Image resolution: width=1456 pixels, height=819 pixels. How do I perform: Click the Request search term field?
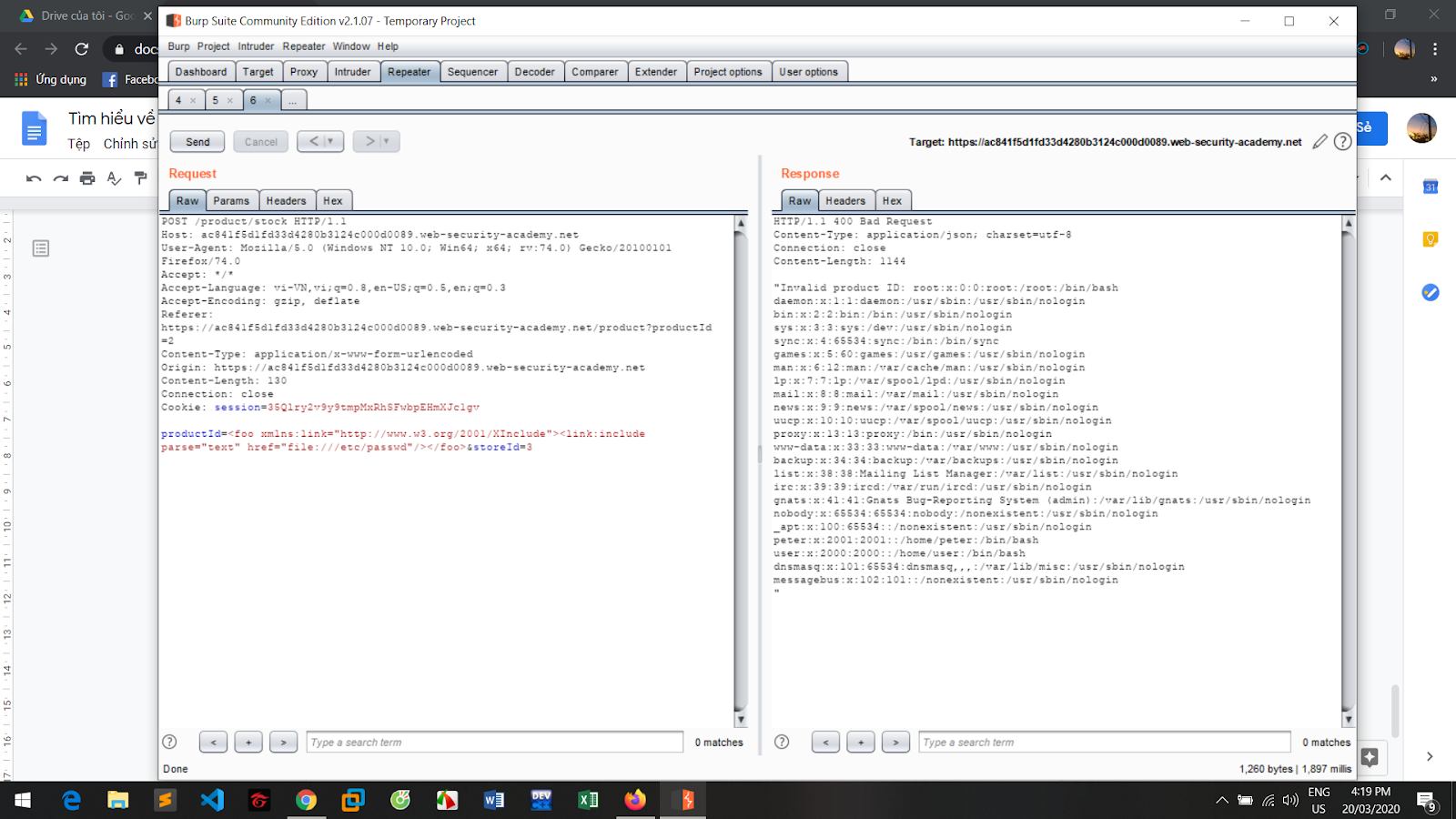495,742
